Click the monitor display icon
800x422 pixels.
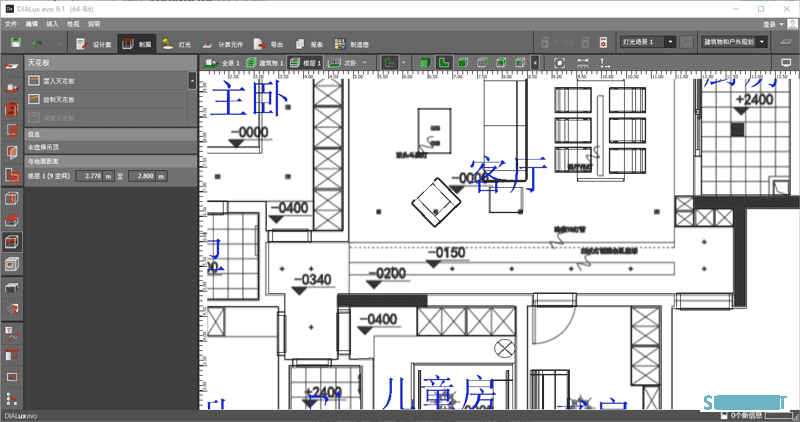pyautogui.click(x=786, y=63)
